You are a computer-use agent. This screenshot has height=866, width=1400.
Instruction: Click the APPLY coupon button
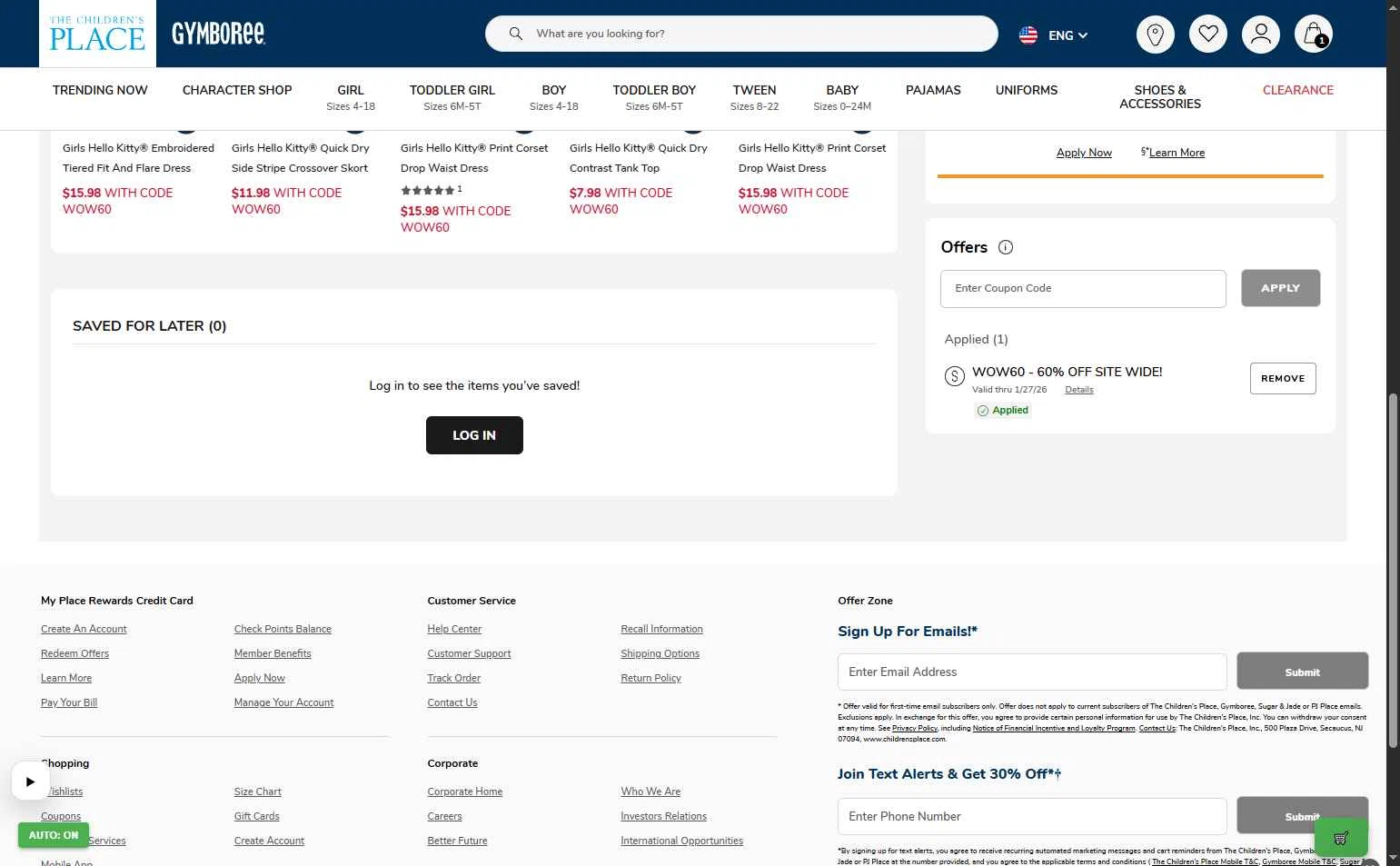(x=1280, y=288)
